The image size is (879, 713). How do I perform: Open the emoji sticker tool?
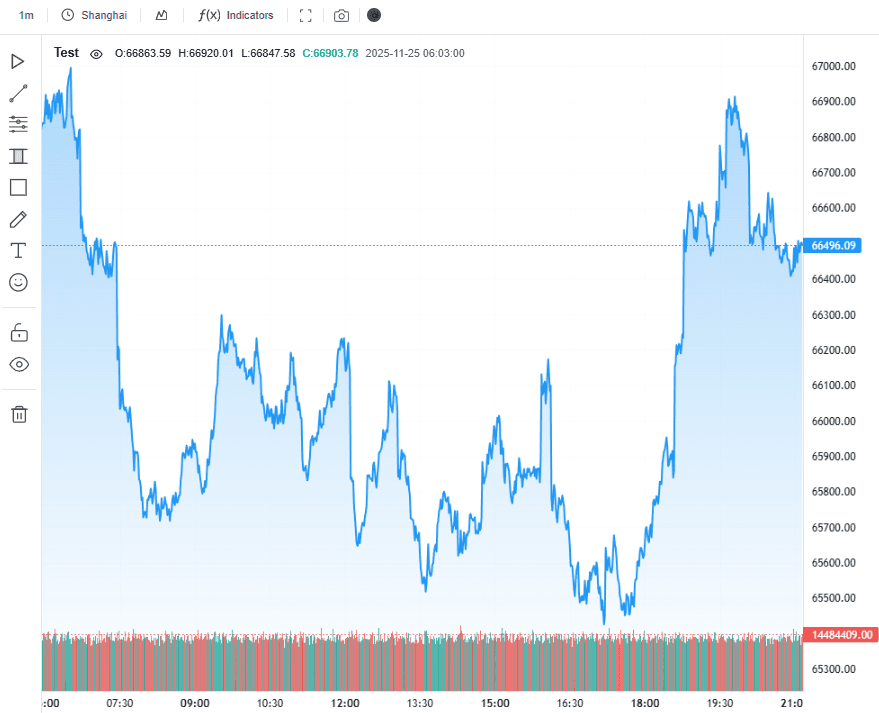[x=18, y=282]
